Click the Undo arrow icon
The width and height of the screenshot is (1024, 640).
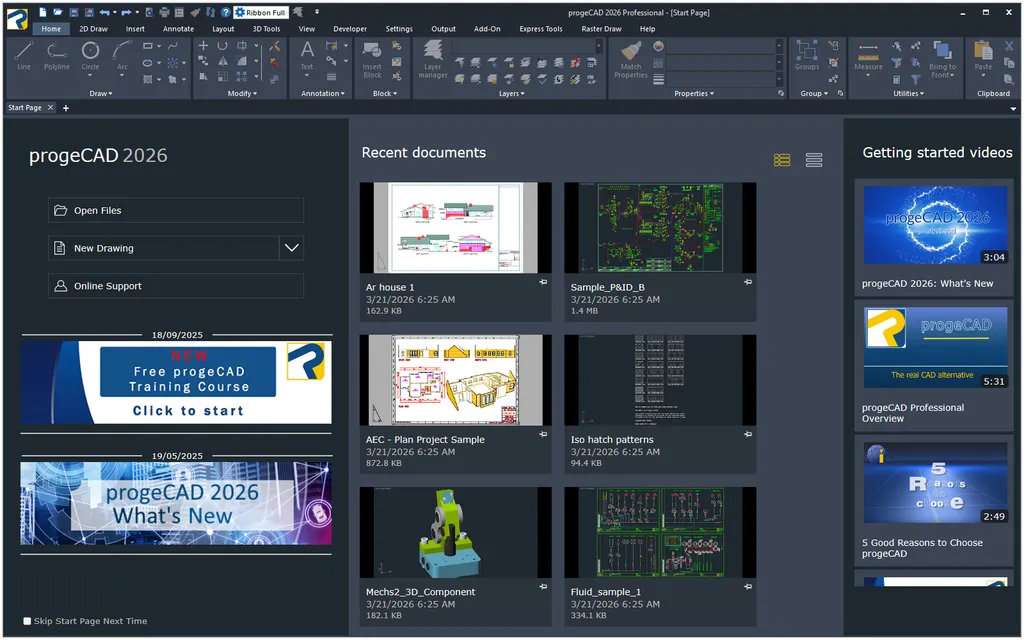[x=104, y=12]
